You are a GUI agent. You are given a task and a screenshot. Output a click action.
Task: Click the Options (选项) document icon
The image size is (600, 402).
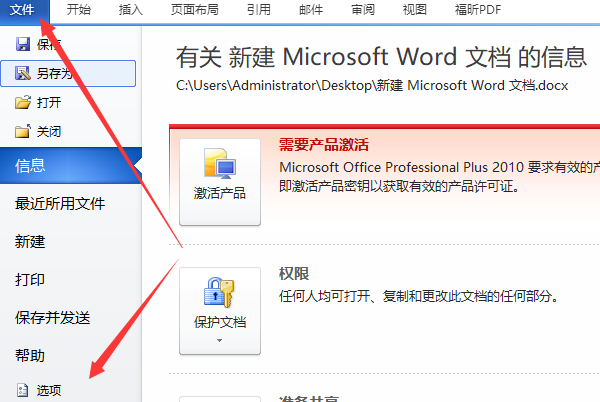[23, 390]
